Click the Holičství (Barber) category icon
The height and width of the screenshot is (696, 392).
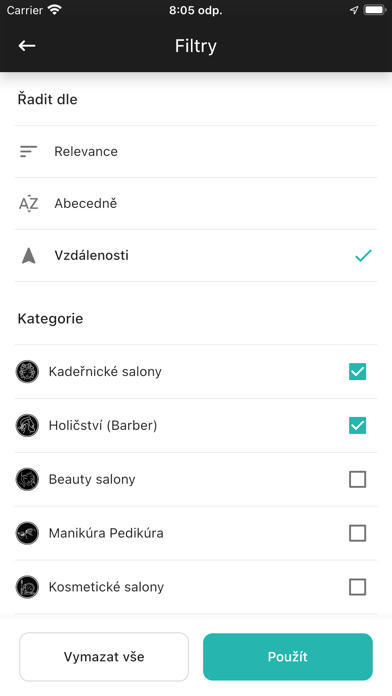(x=27, y=425)
